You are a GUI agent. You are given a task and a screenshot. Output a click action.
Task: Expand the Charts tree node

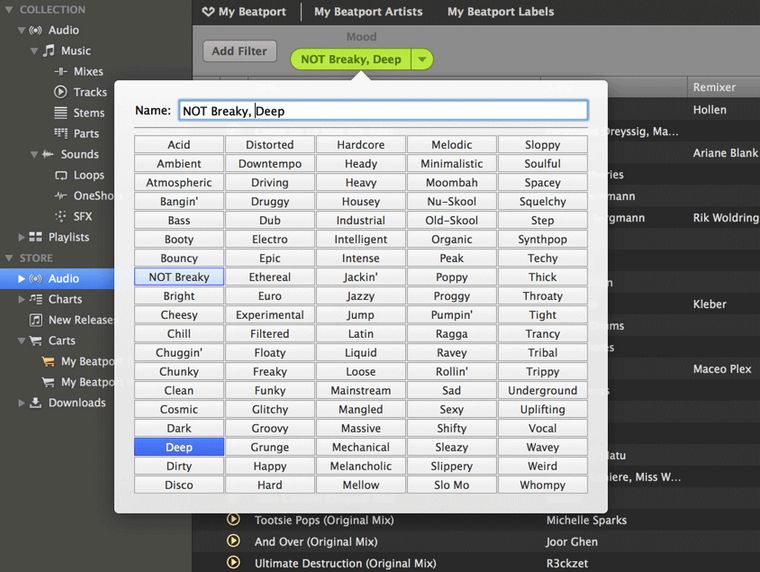click(21, 299)
